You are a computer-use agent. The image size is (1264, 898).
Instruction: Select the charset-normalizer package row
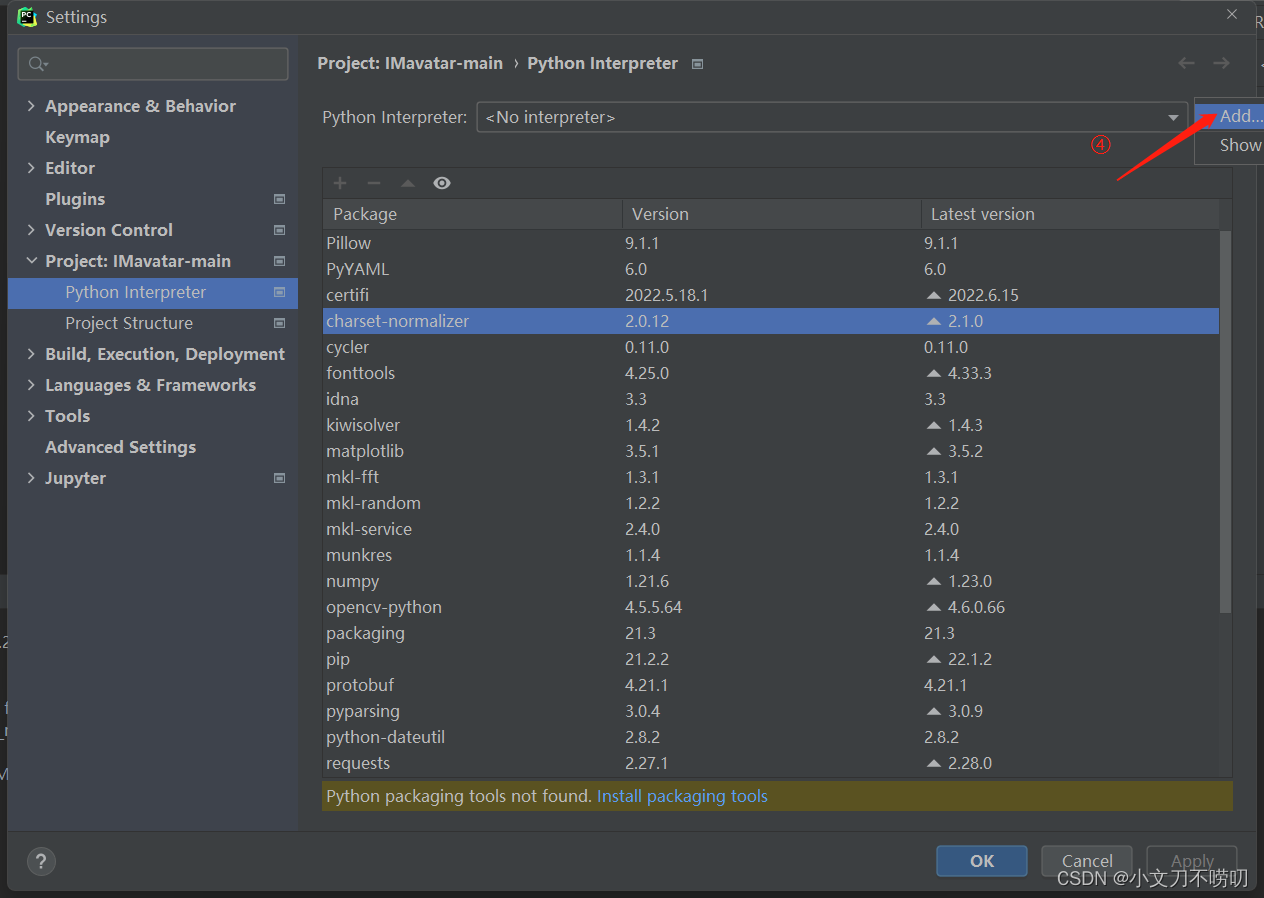pyautogui.click(x=771, y=321)
